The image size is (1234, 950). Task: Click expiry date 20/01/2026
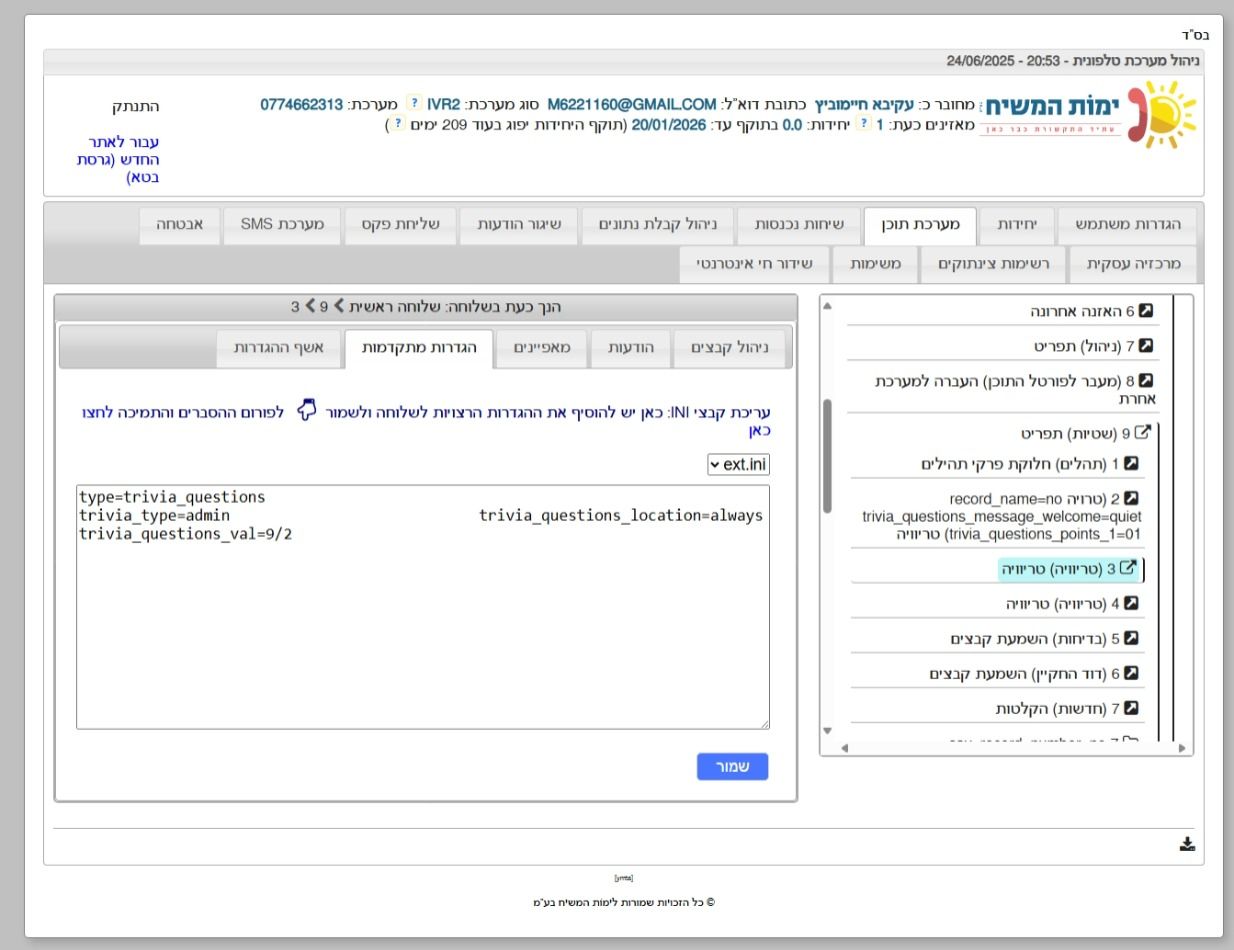coord(670,124)
